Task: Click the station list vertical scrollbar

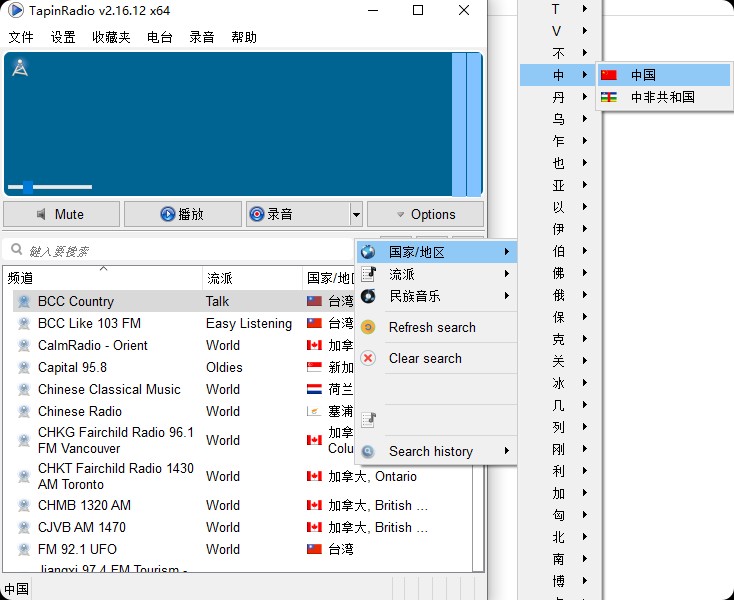Action: [x=478, y=517]
